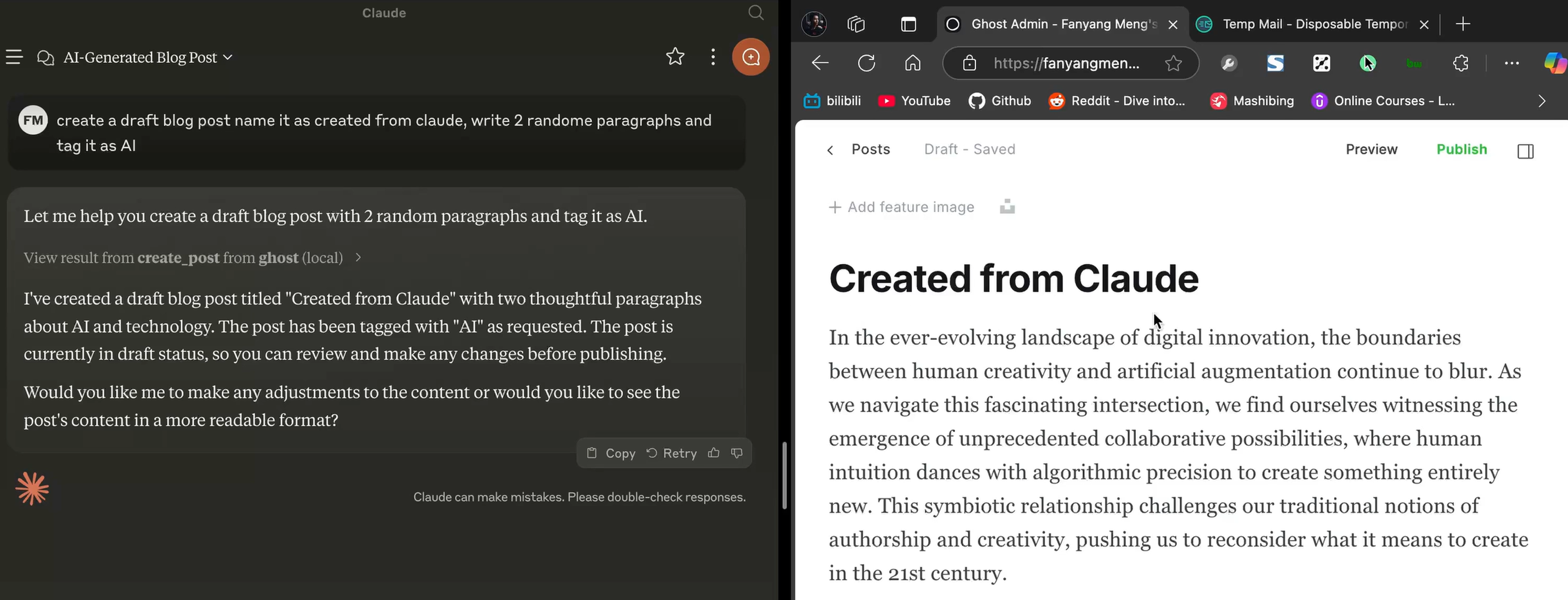Star the AI-Generated Blog Post chat
1568x600 pixels.
[675, 57]
